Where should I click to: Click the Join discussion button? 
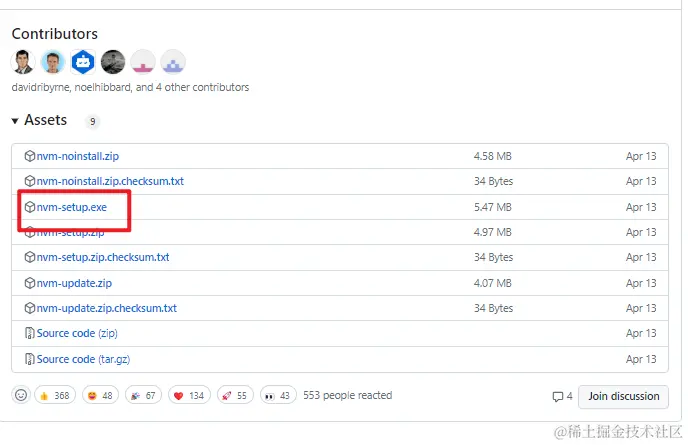point(624,397)
